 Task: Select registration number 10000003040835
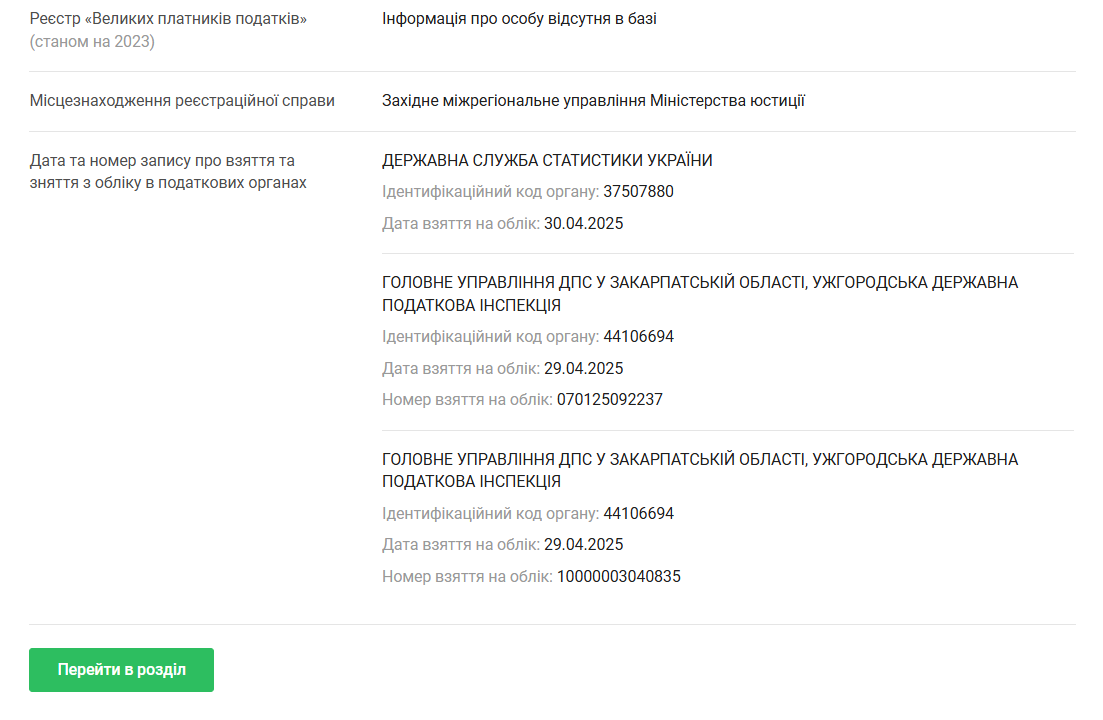pyautogui.click(x=618, y=577)
